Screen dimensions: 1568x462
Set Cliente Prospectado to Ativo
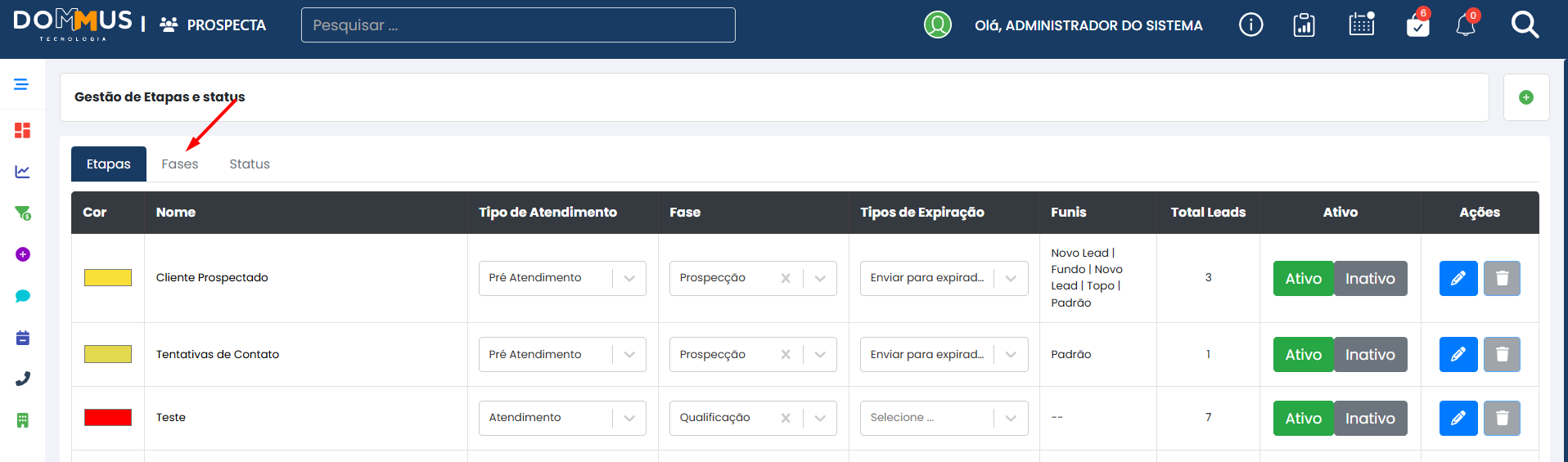pos(1303,278)
